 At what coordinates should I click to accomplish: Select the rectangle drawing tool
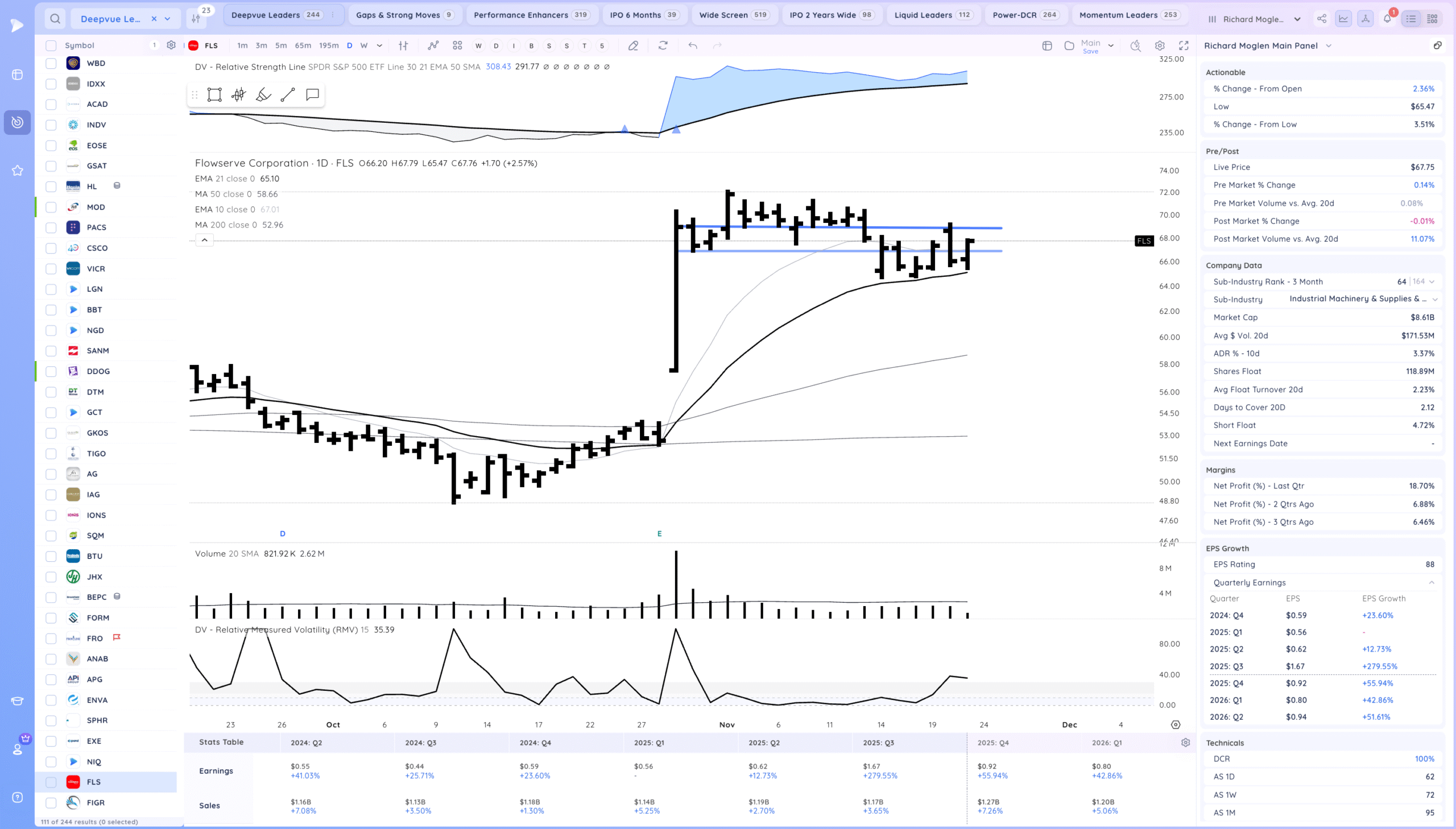[214, 94]
